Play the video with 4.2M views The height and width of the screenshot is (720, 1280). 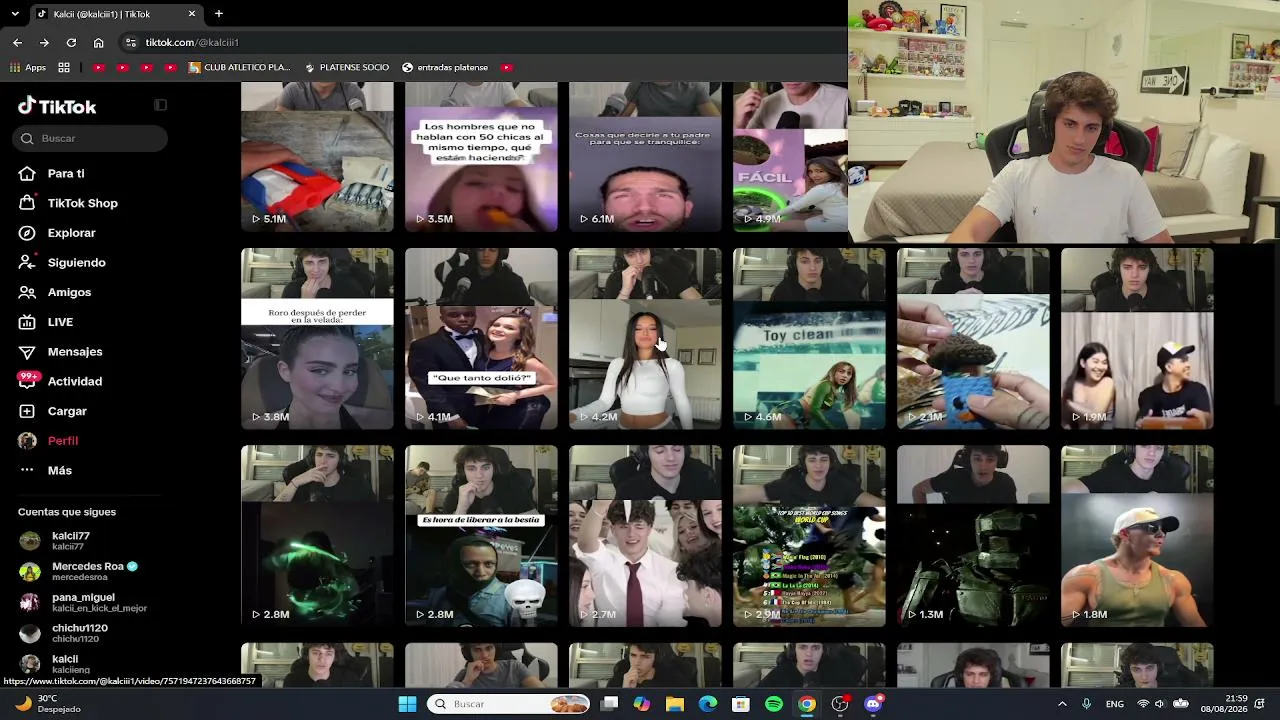point(645,339)
